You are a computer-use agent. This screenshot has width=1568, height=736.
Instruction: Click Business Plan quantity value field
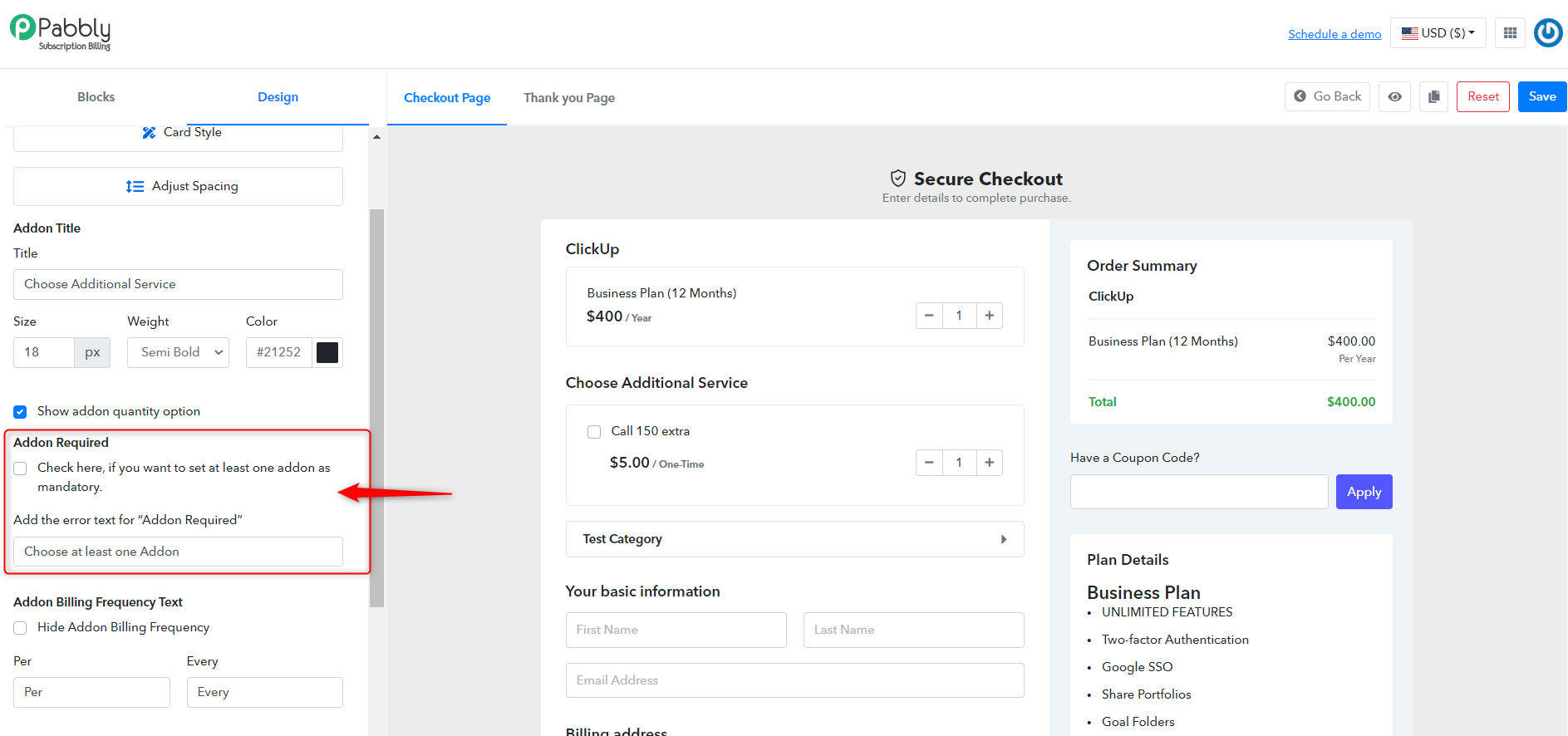[x=959, y=316]
